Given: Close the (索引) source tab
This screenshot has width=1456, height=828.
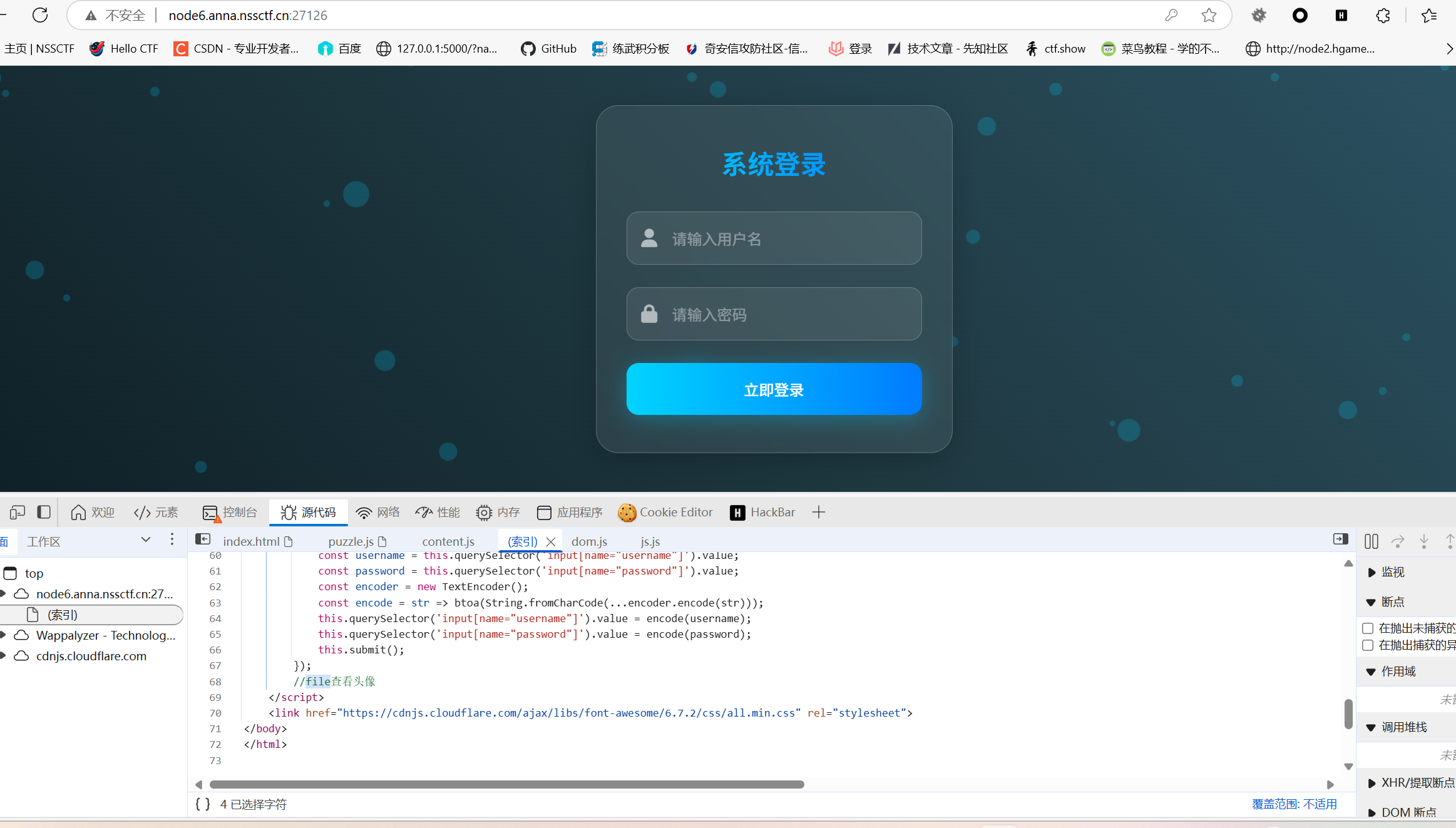Looking at the screenshot, I should point(551,541).
